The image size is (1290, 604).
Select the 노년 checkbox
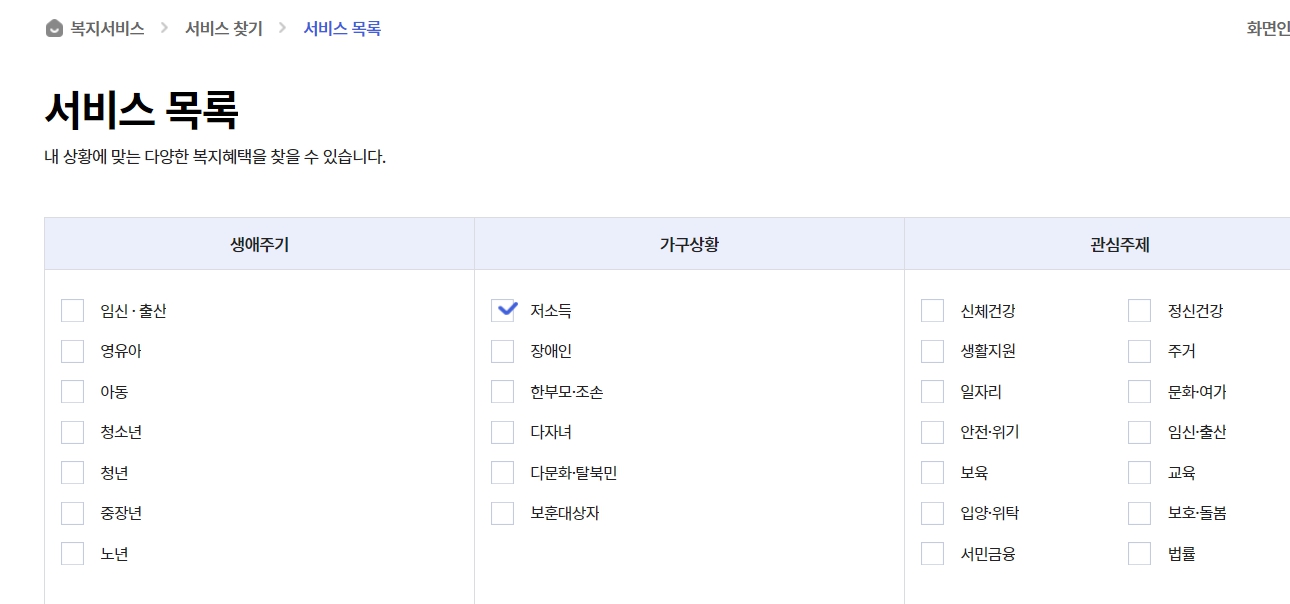[72, 552]
